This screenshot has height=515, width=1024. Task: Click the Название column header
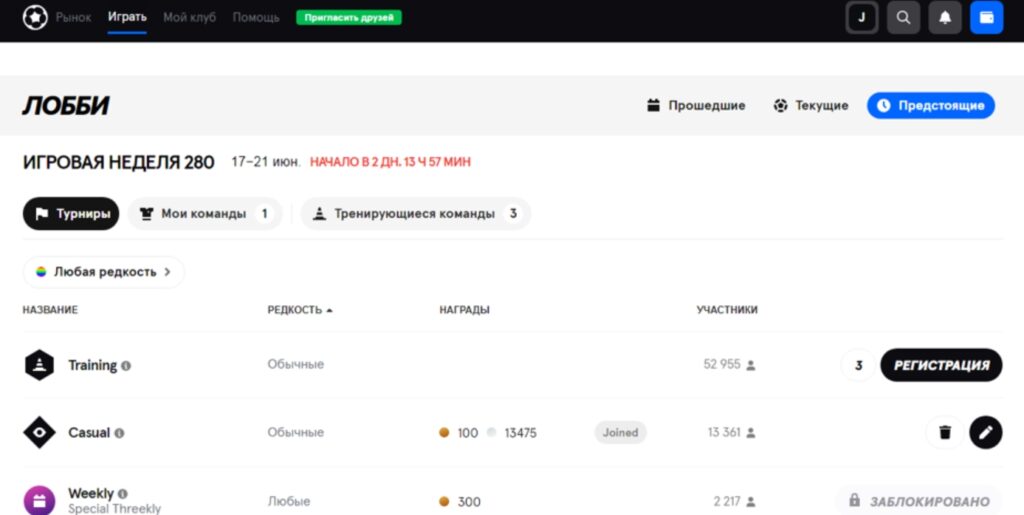(x=50, y=310)
